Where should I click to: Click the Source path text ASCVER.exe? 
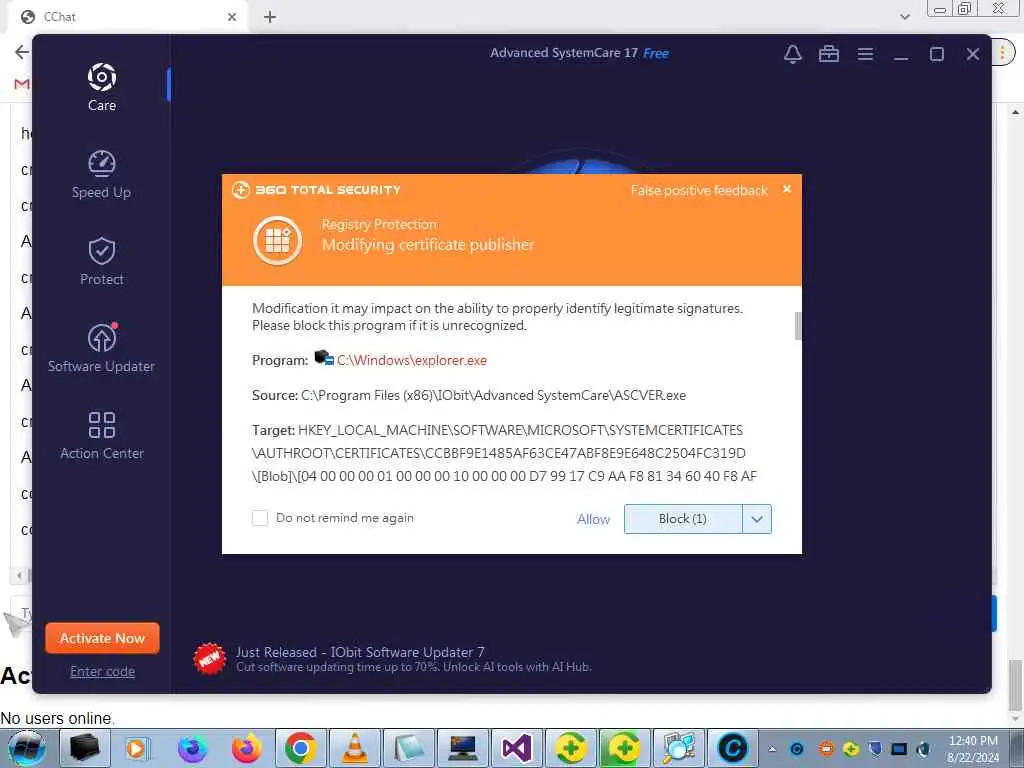pos(493,395)
